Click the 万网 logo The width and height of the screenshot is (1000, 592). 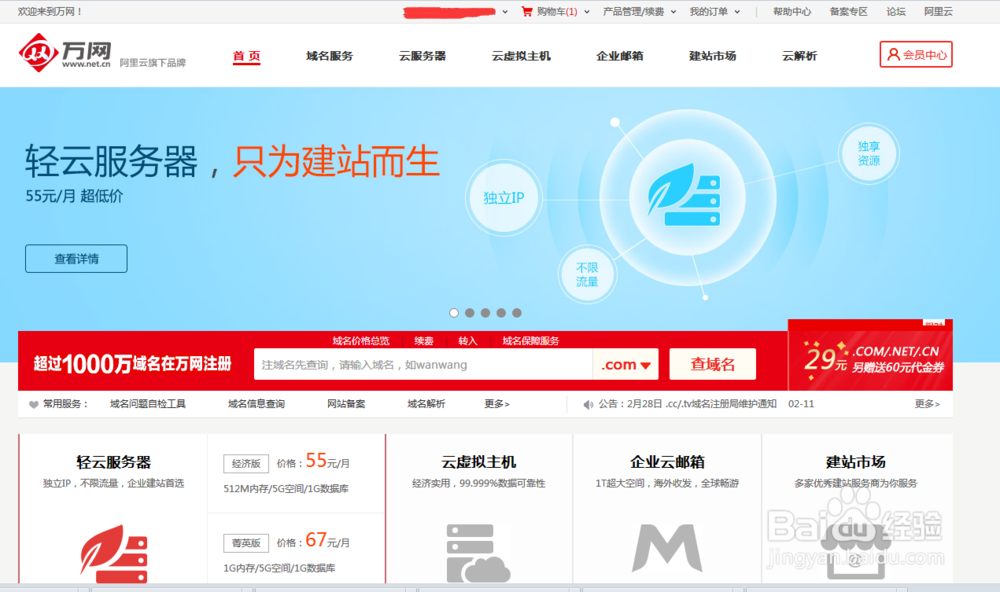pyautogui.click(x=64, y=52)
